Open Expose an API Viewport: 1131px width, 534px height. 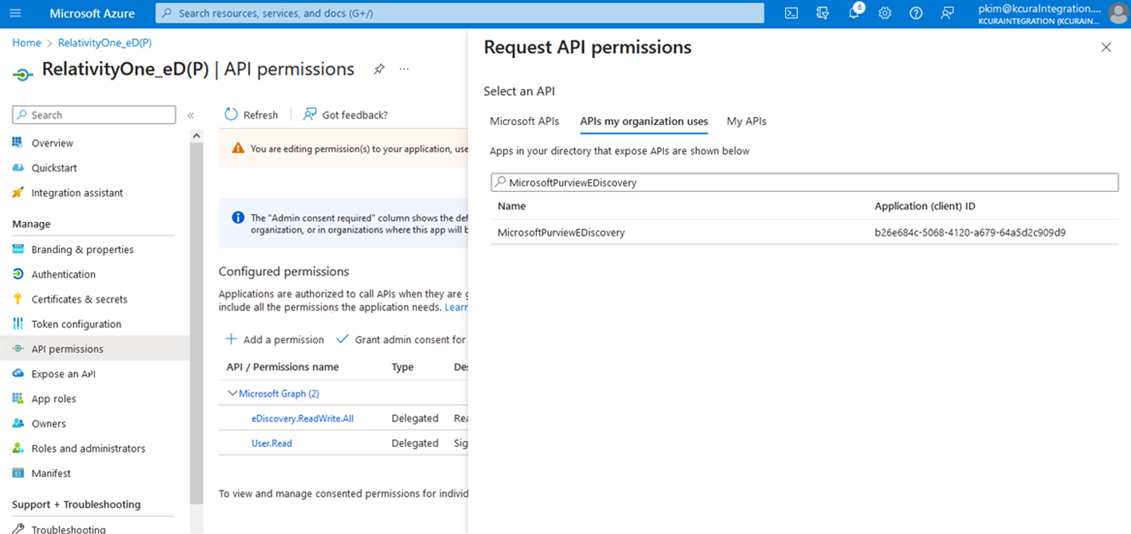pos(63,374)
